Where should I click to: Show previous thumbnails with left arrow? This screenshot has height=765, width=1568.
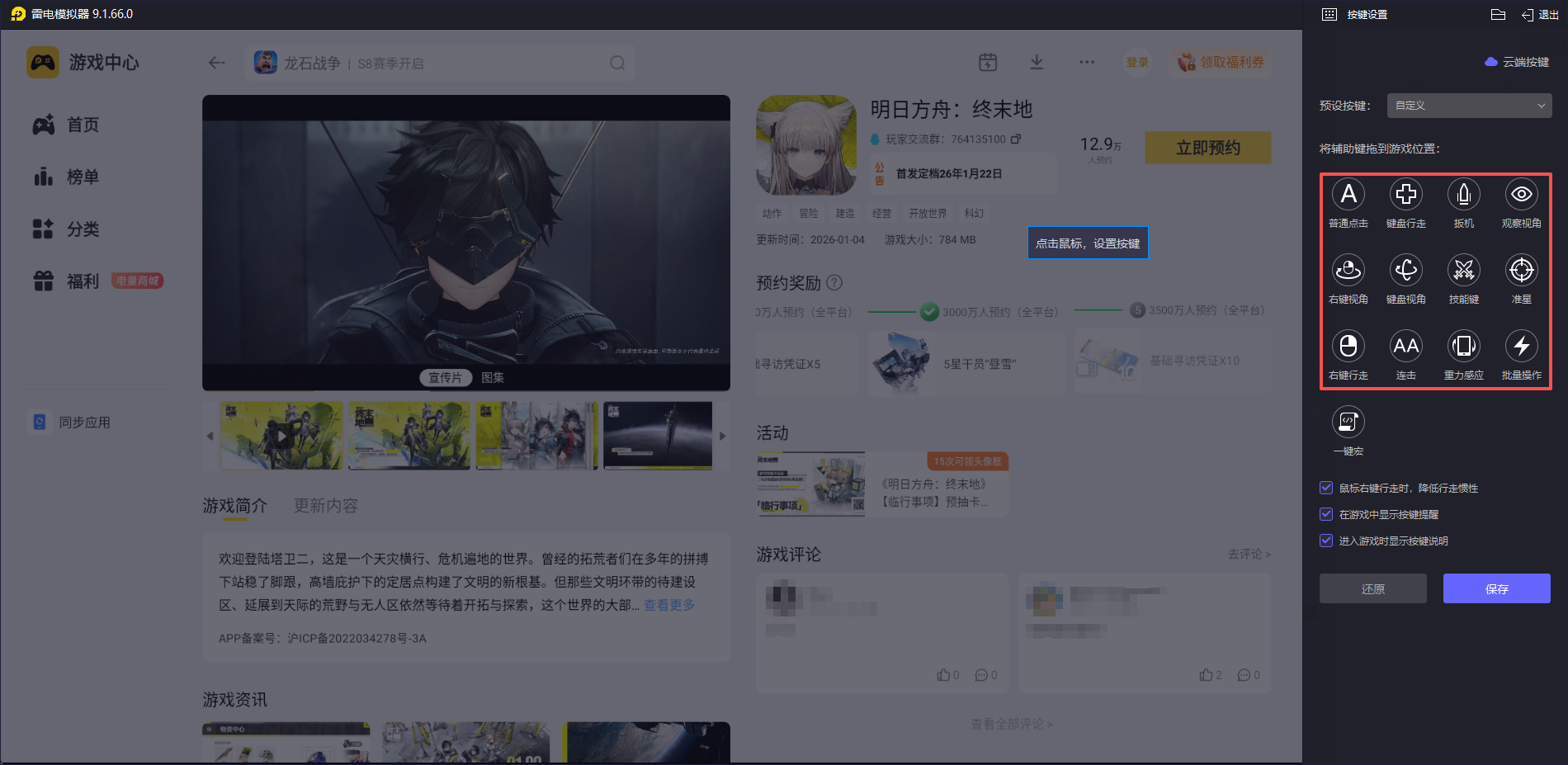pos(210,436)
